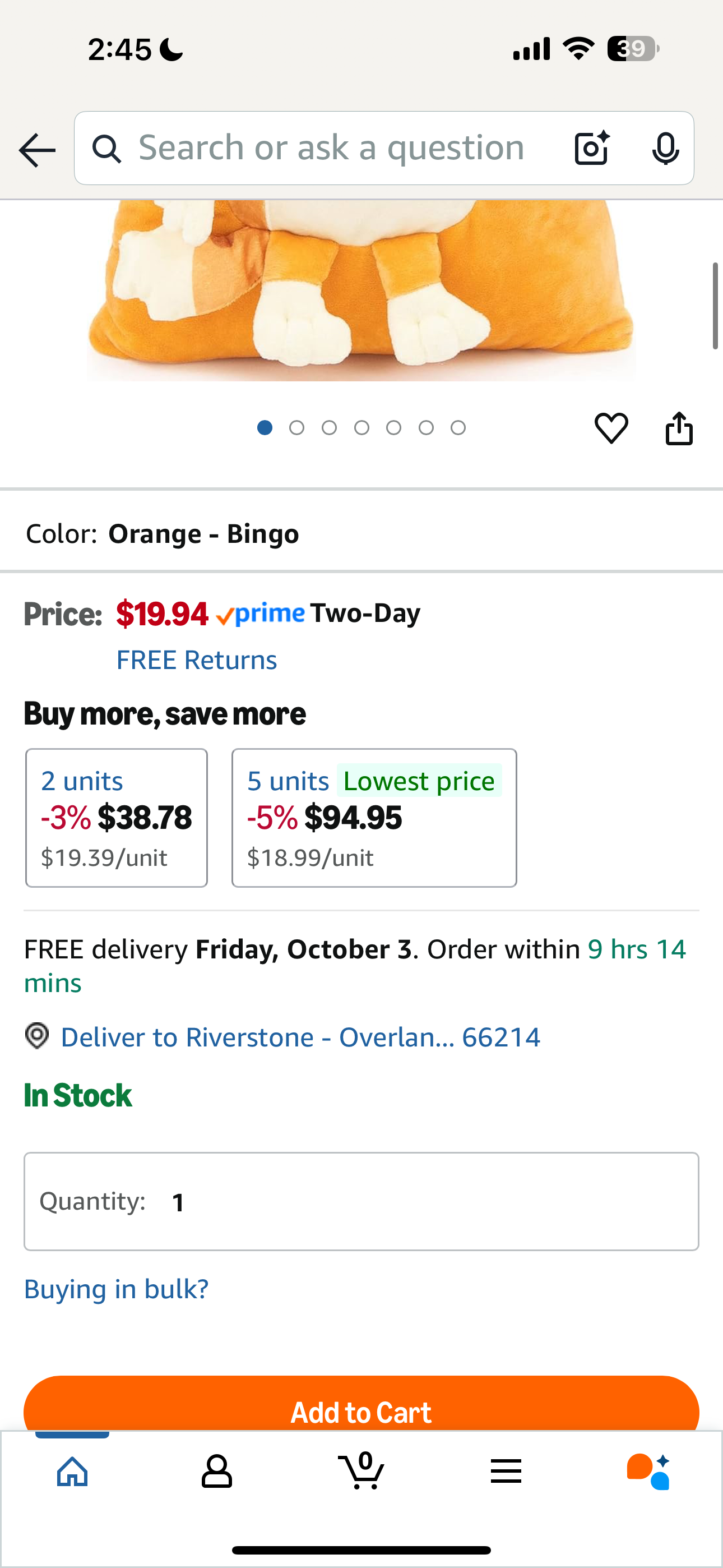Open the Home tab
This screenshot has width=723, height=1568.
pyautogui.click(x=72, y=1472)
